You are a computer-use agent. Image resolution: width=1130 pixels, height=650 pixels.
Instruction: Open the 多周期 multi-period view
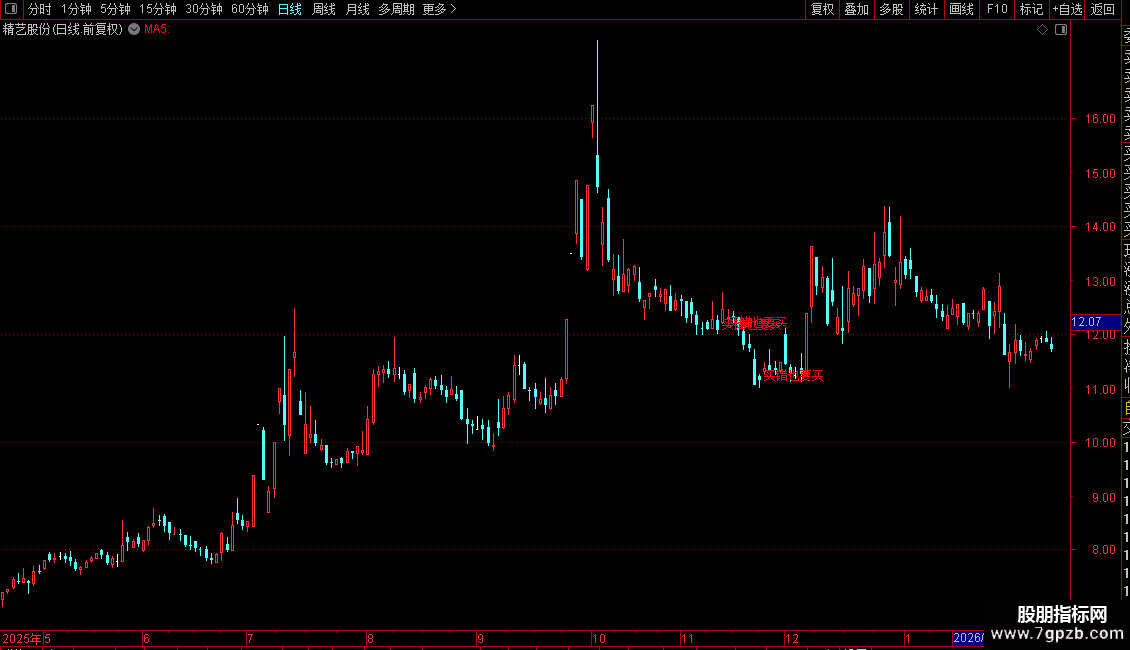(x=396, y=9)
